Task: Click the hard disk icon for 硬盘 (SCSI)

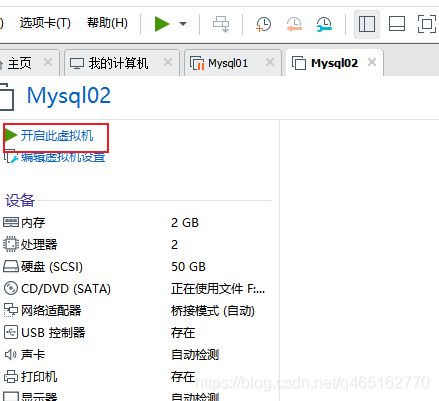Action: (x=11, y=267)
